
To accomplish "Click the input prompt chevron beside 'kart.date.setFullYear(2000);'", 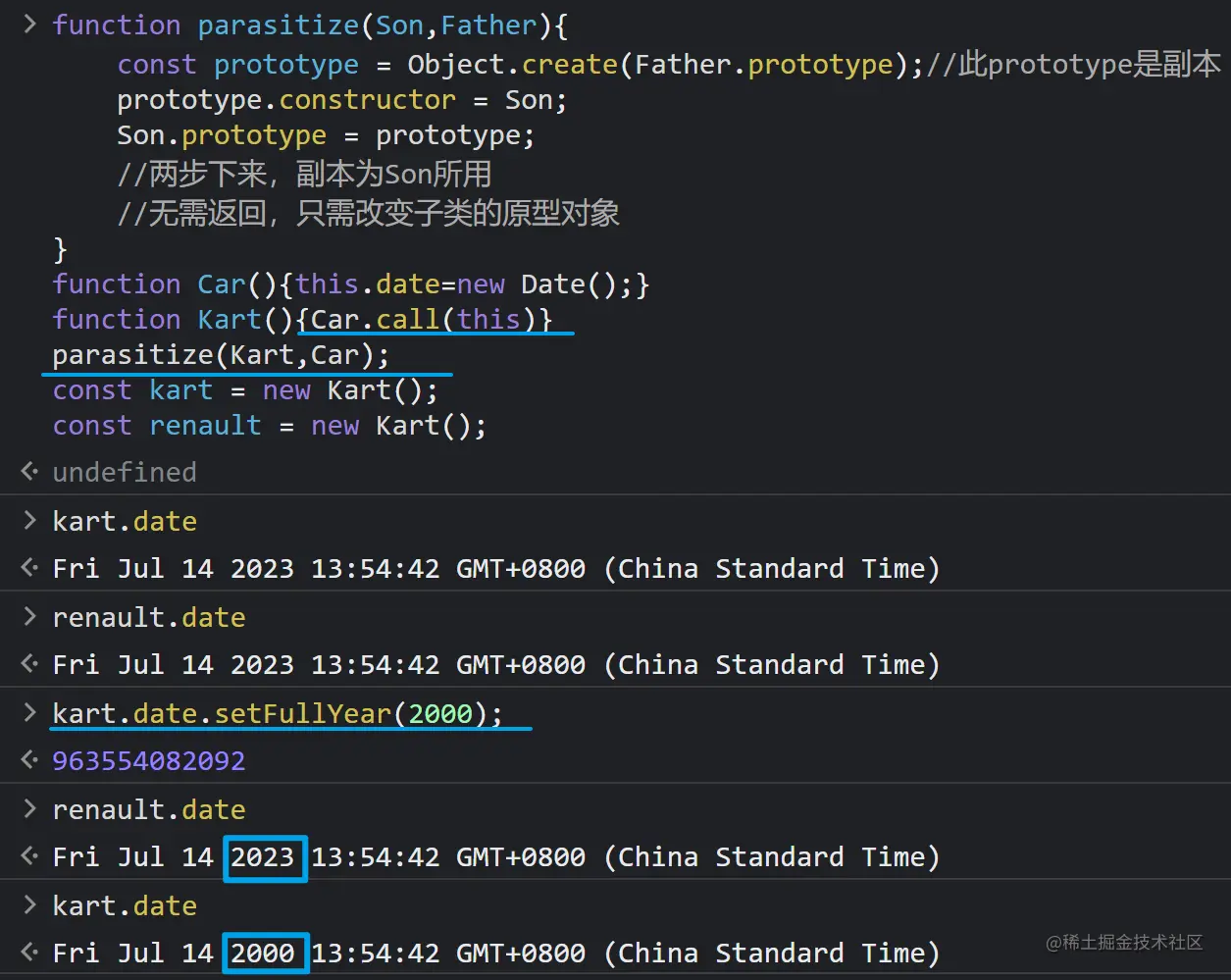I will pyautogui.click(x=29, y=712).
